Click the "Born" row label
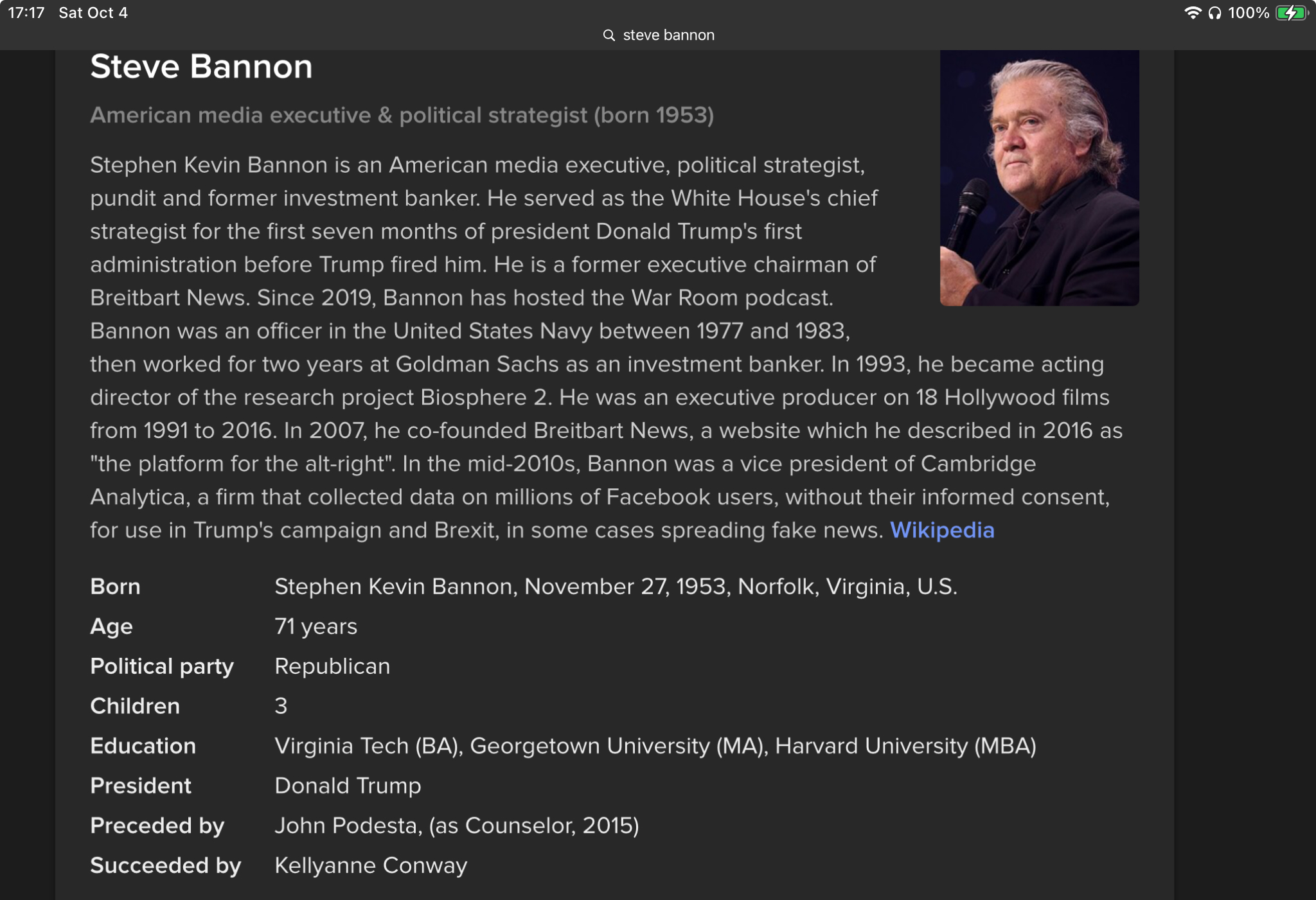Viewport: 1316px width, 900px height. [x=115, y=587]
